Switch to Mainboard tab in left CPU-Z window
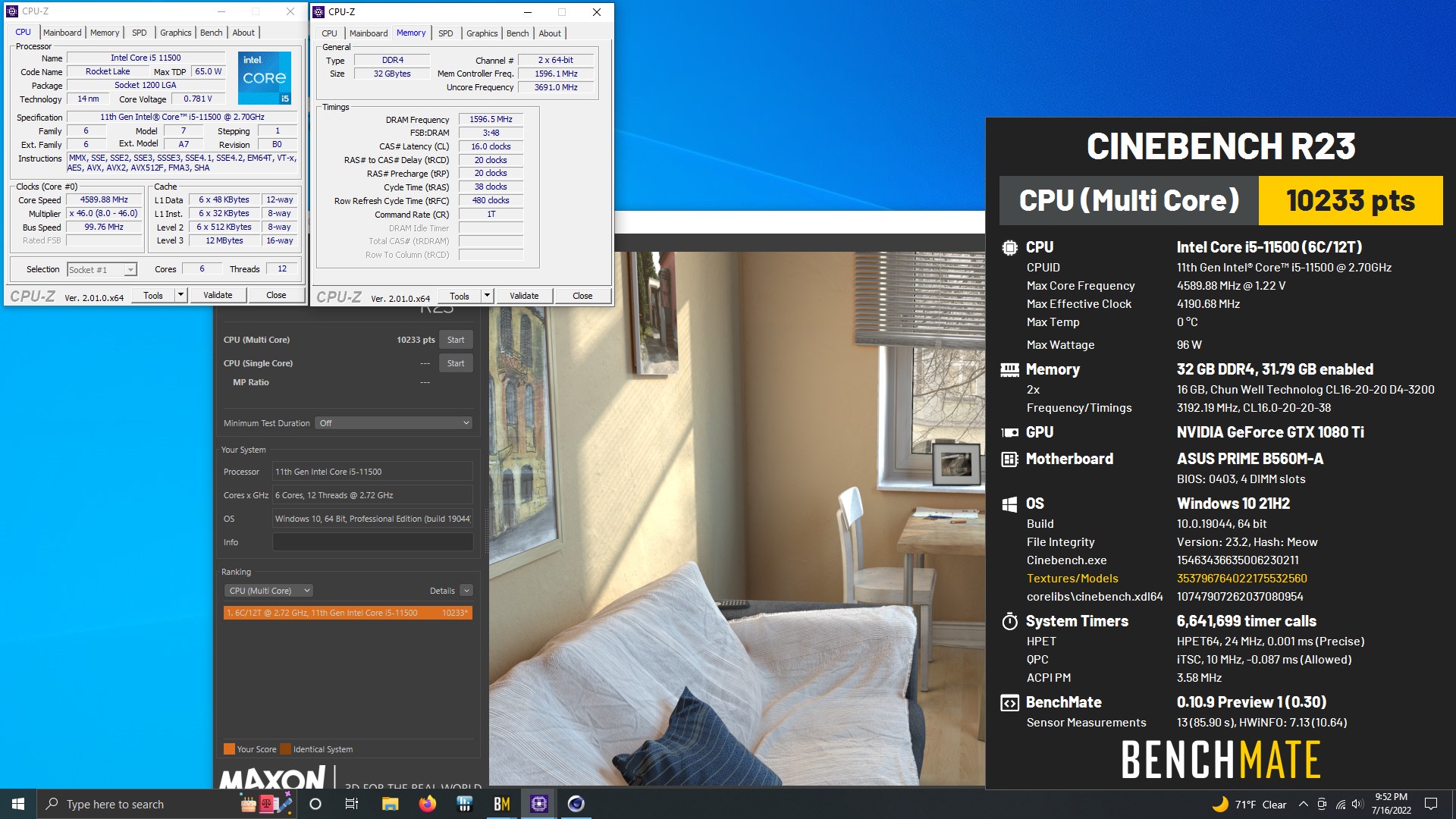Image resolution: width=1456 pixels, height=819 pixels. point(62,33)
